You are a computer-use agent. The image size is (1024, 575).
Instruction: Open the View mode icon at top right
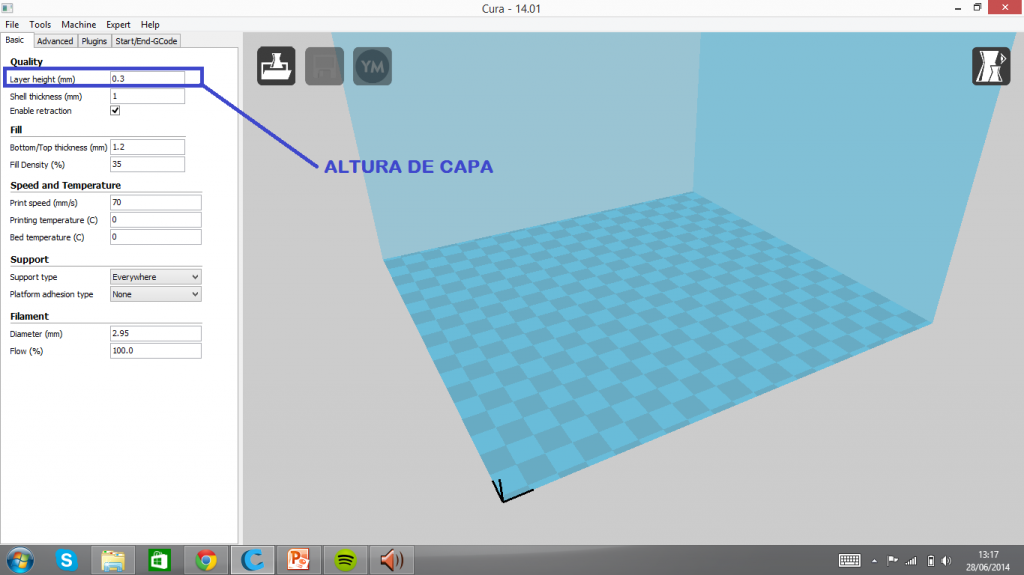point(990,66)
